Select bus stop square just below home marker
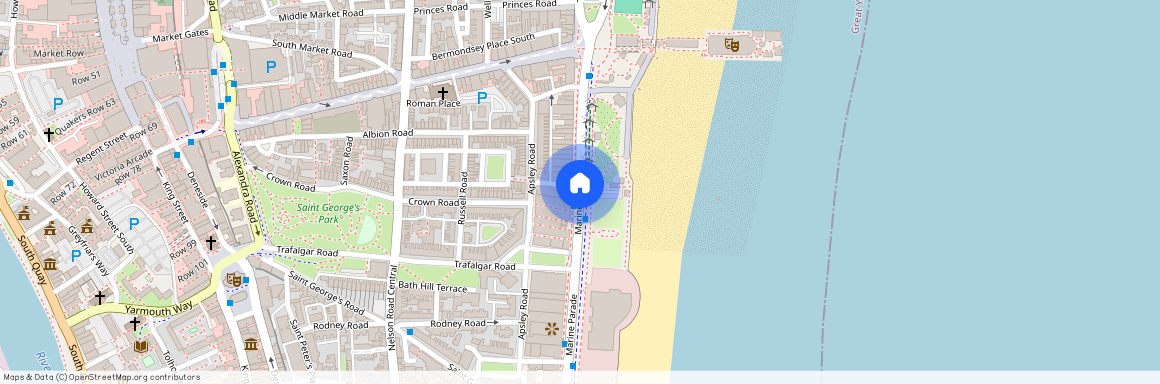 585,219
